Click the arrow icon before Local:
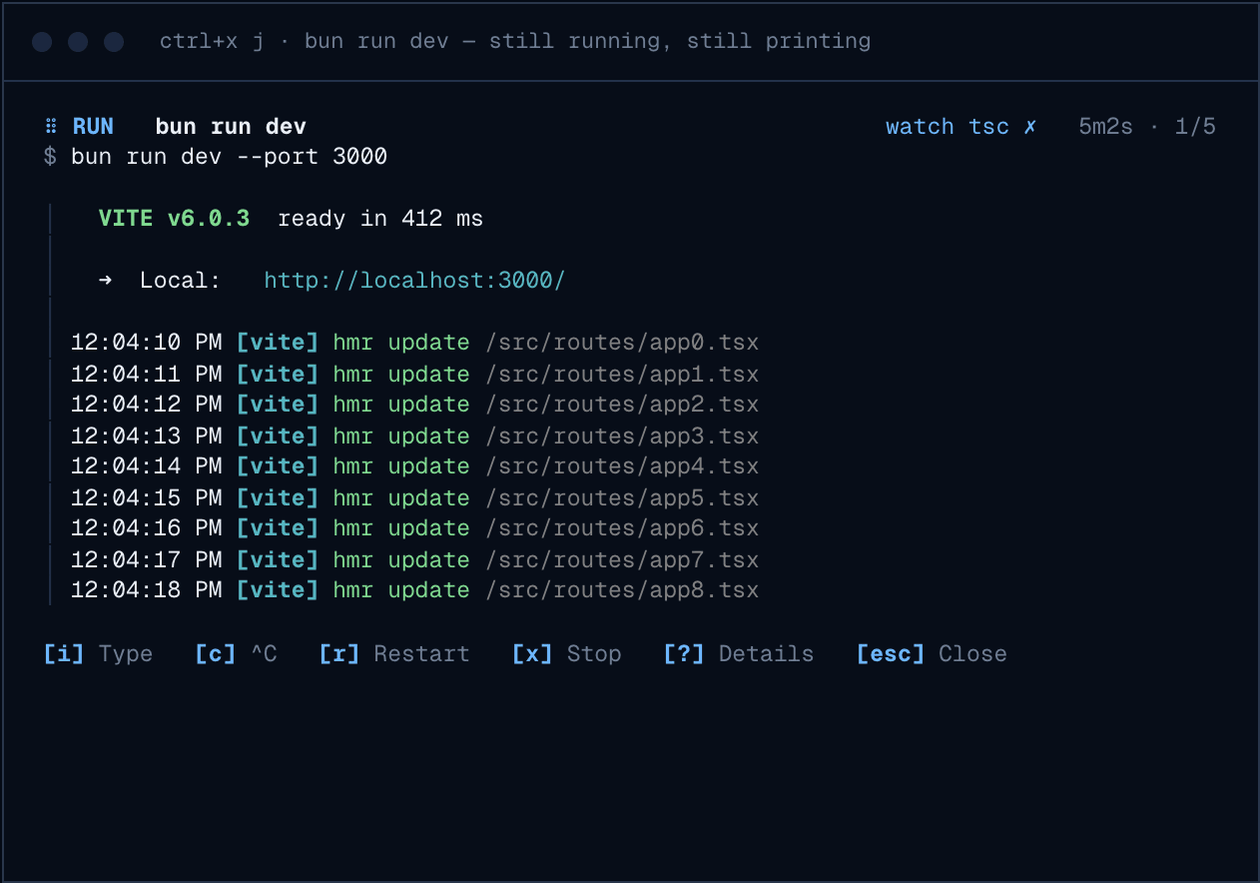This screenshot has width=1260, height=883. pos(105,280)
